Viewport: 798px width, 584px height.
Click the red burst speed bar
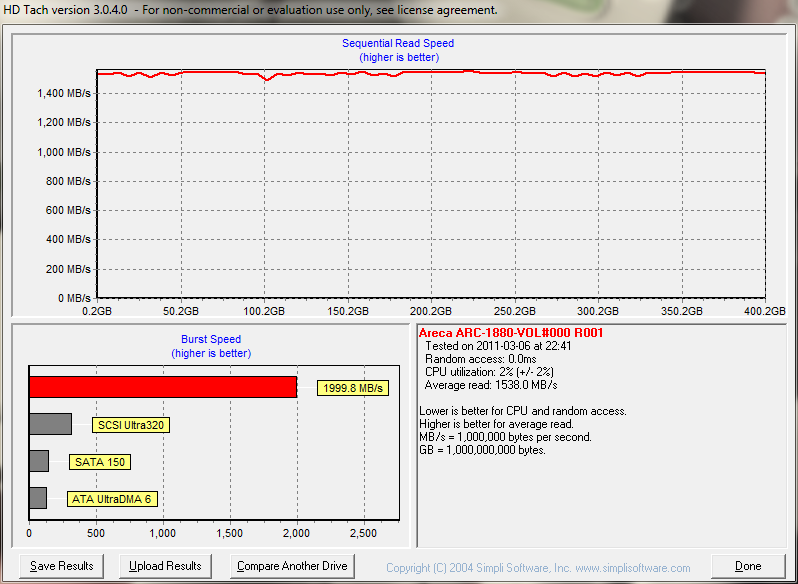click(163, 387)
